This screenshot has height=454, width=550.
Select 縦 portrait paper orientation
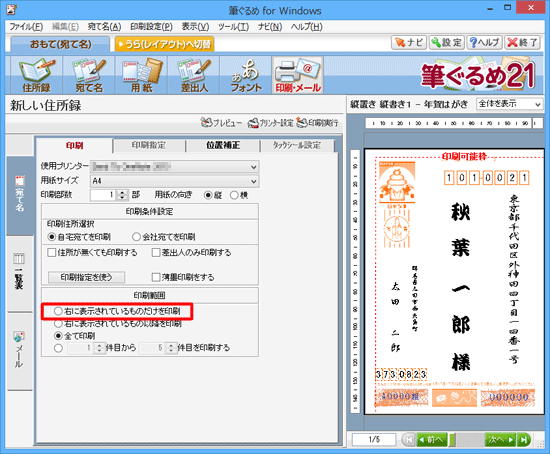(208, 195)
